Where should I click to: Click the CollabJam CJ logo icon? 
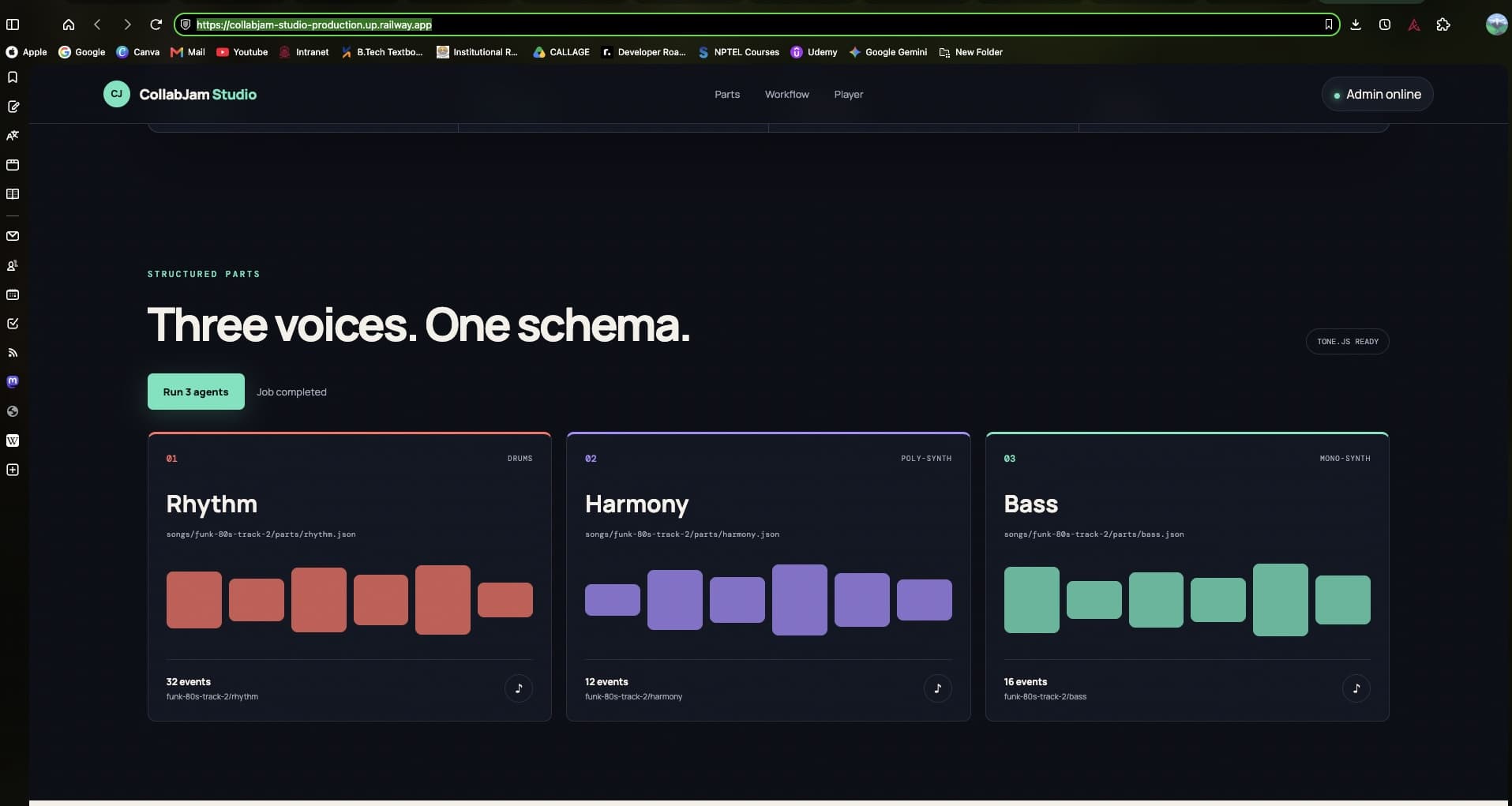click(x=117, y=94)
